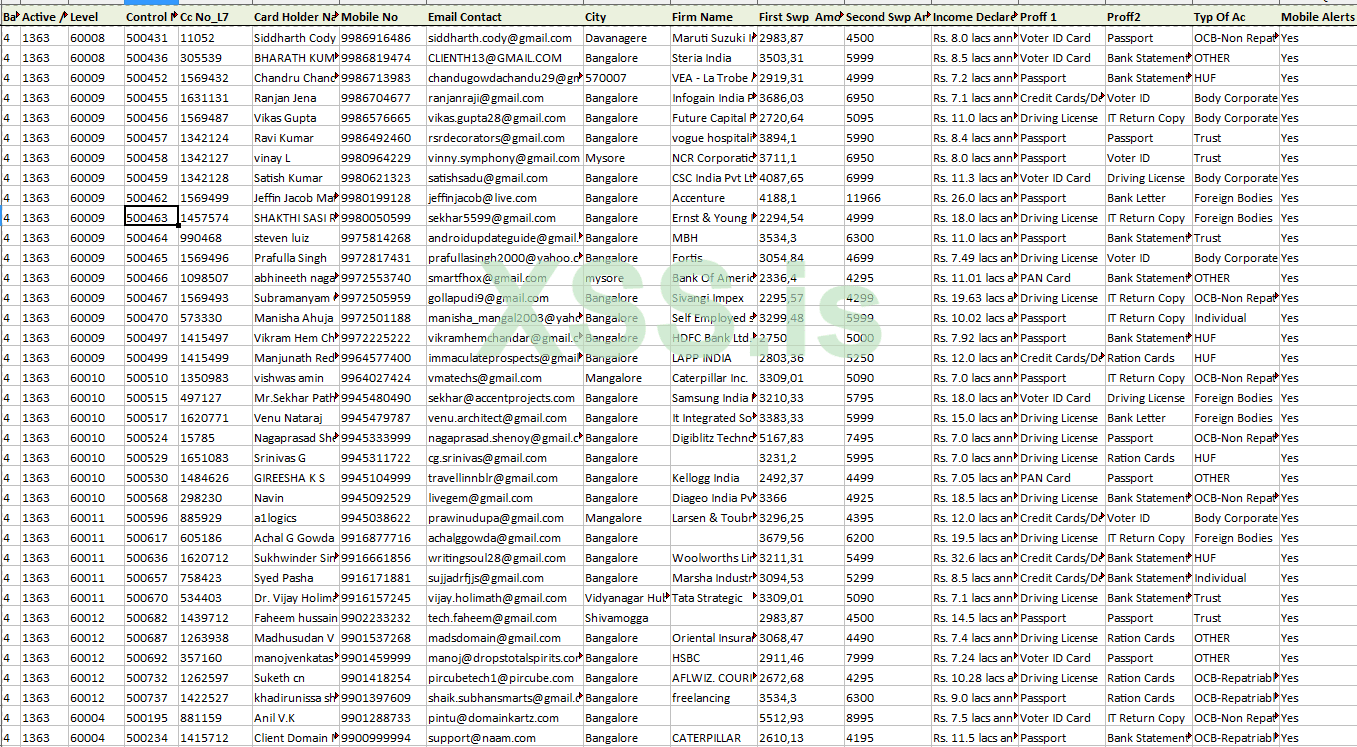Click the Cc No cell 11052
This screenshot has width=1357, height=747.
(x=215, y=38)
